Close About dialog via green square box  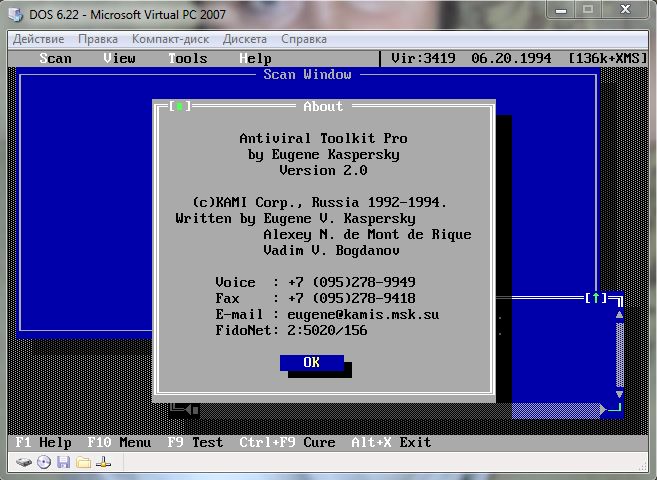(180, 106)
